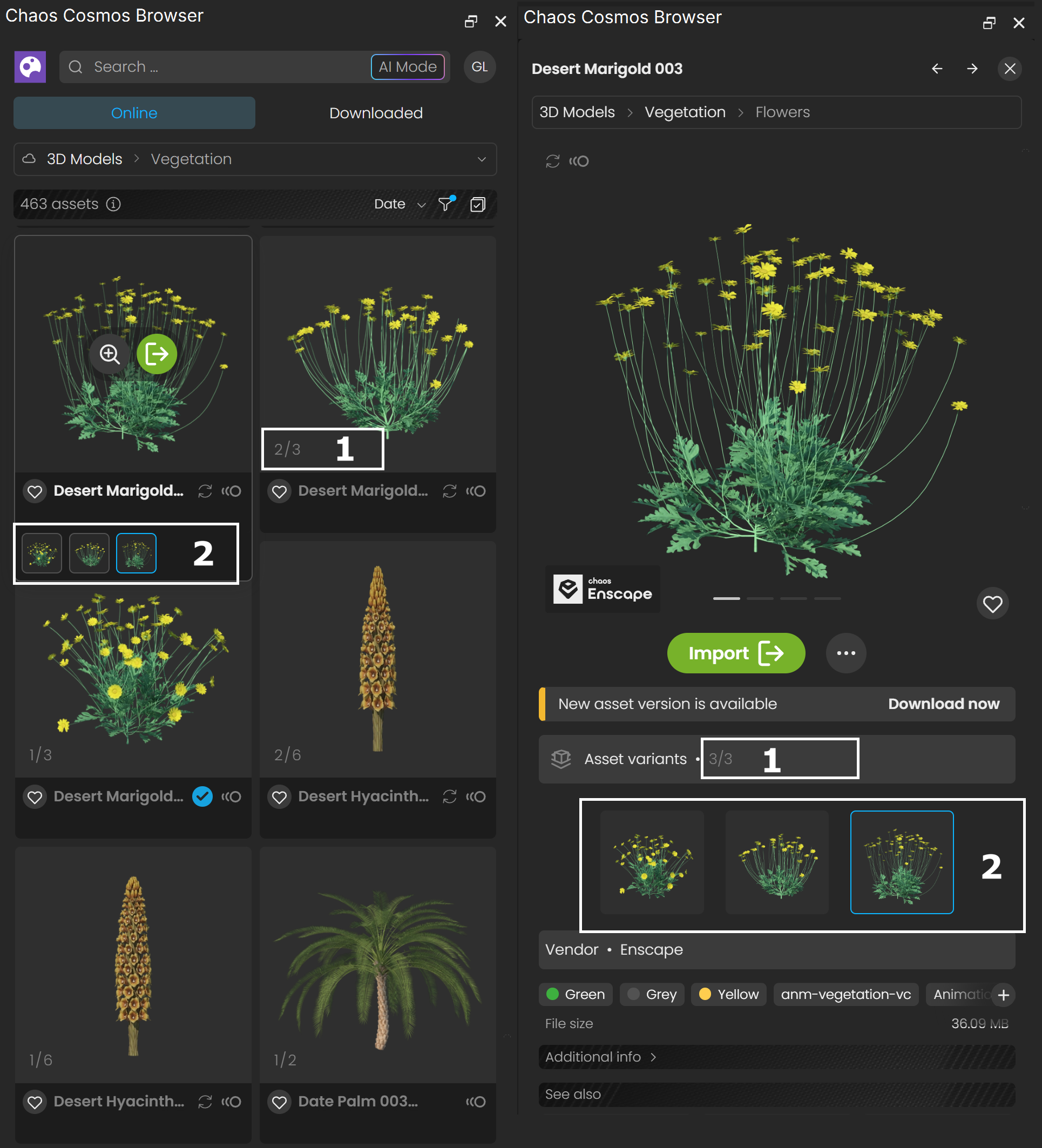The height and width of the screenshot is (1148, 1042).
Task: Add a tag with the plus button
Action: point(1003,995)
